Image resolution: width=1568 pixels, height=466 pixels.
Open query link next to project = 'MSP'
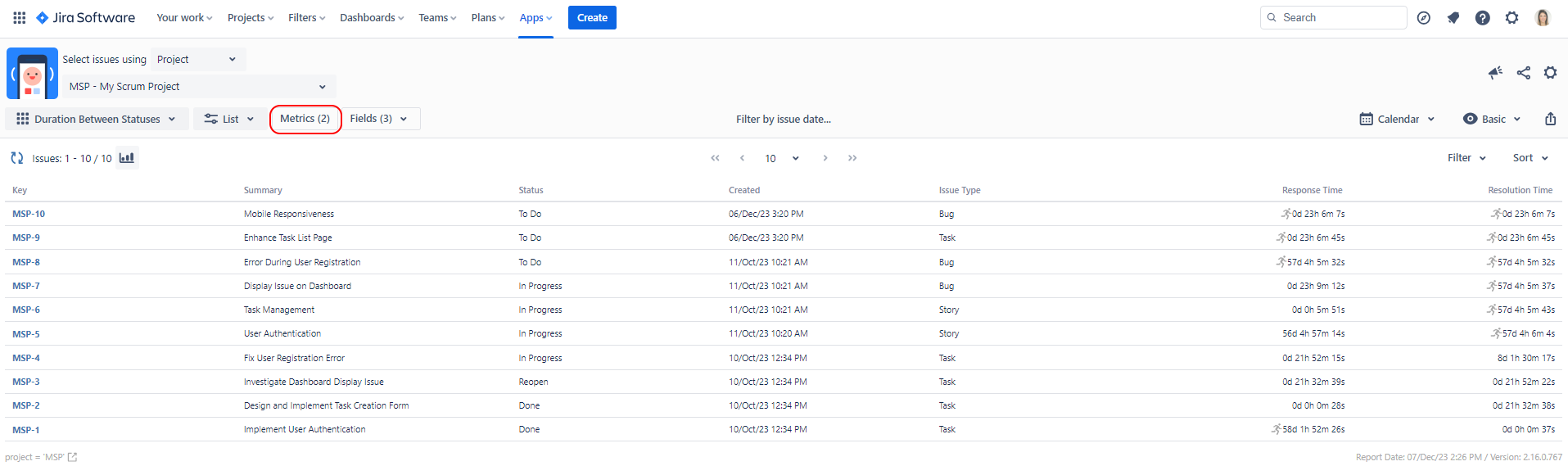coord(73,457)
